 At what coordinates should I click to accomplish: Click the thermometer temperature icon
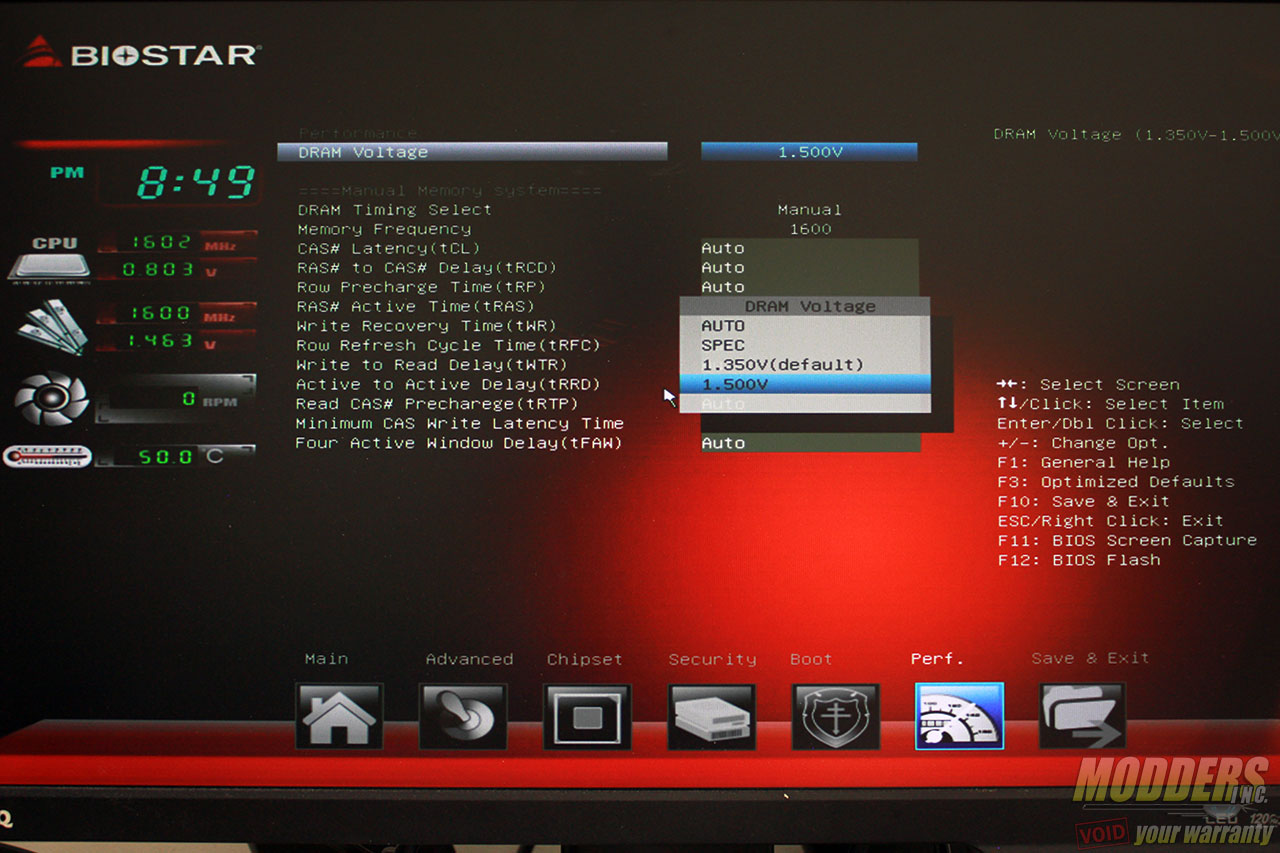(47, 457)
